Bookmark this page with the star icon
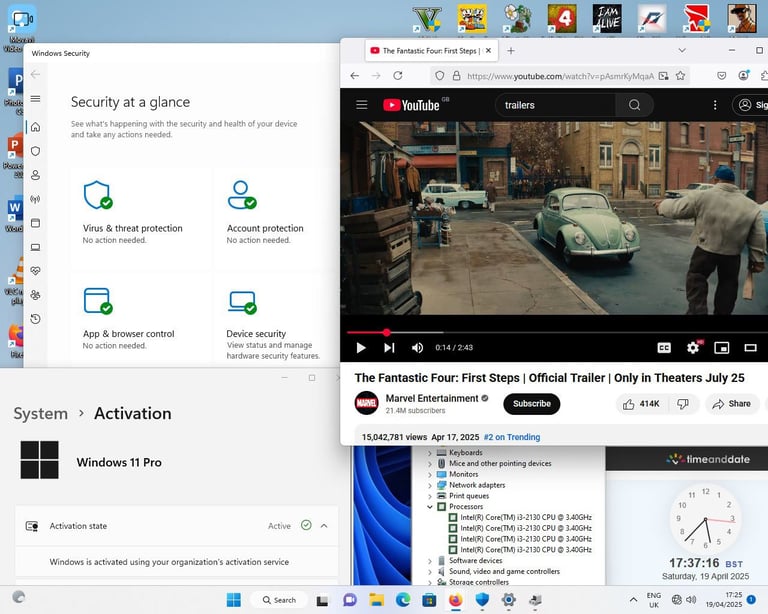 click(x=680, y=75)
